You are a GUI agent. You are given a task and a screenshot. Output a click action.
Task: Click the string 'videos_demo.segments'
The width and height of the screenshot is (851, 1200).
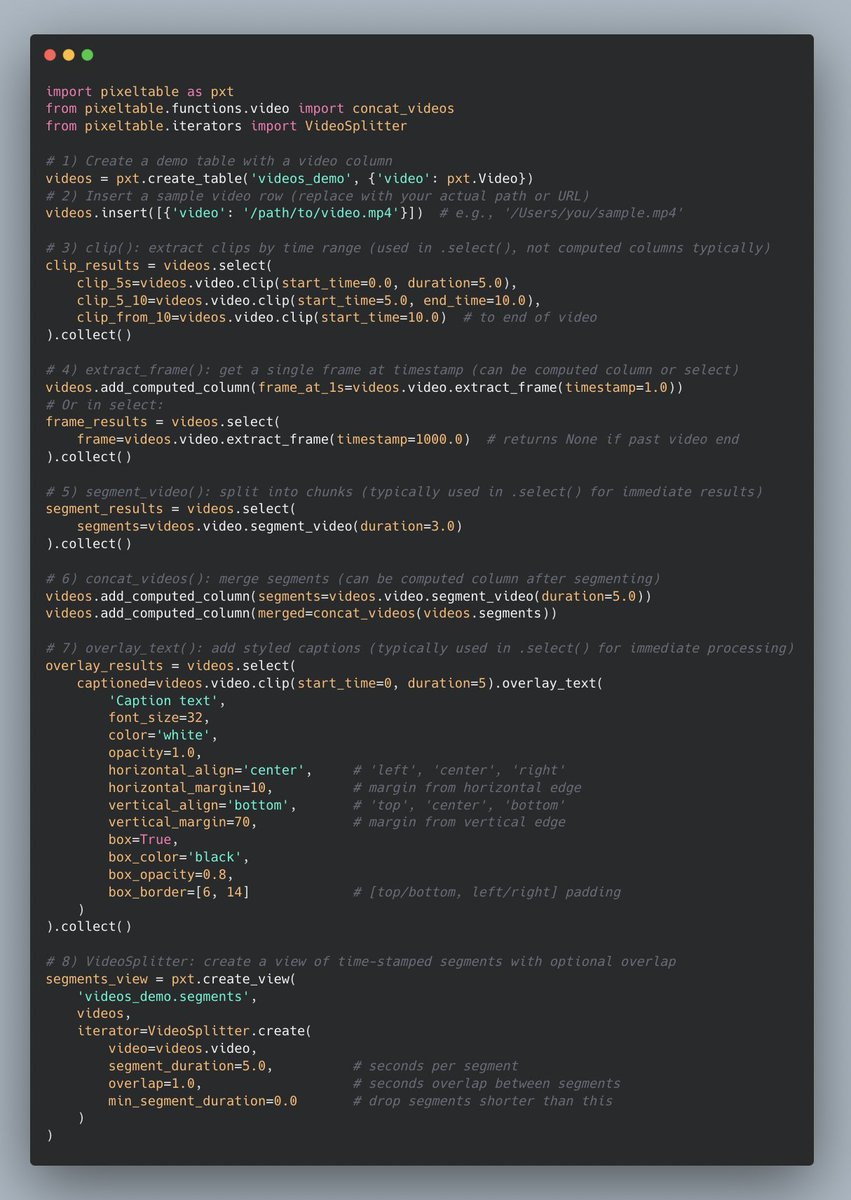coord(163,996)
